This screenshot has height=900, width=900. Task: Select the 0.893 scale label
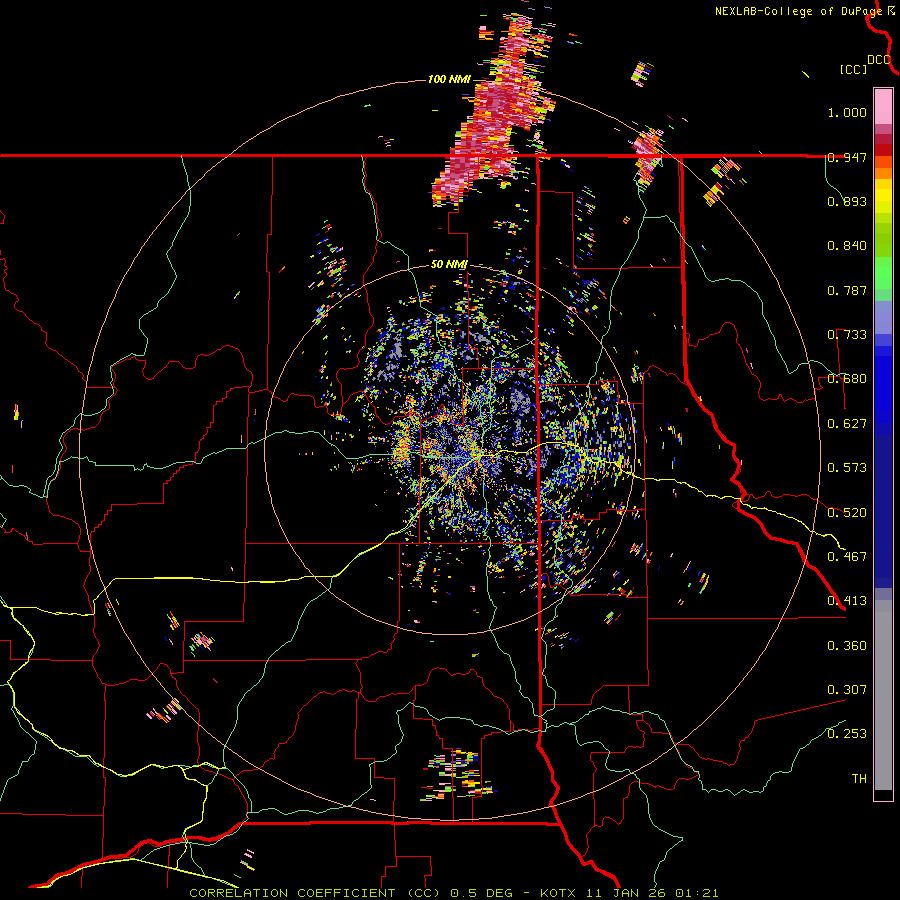click(847, 201)
